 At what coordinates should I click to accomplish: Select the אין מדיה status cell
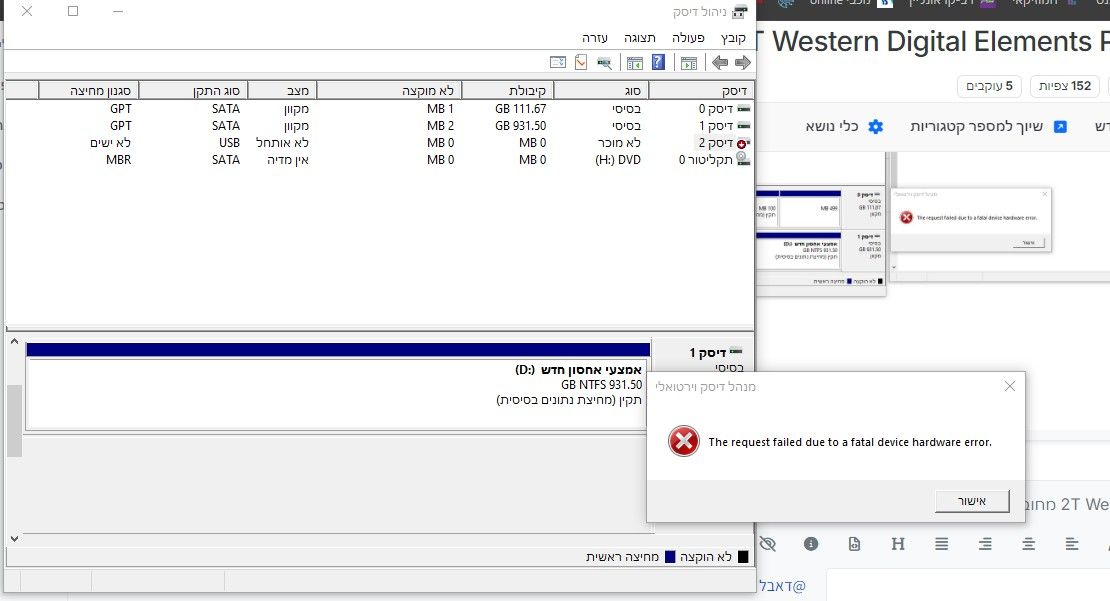(288, 159)
